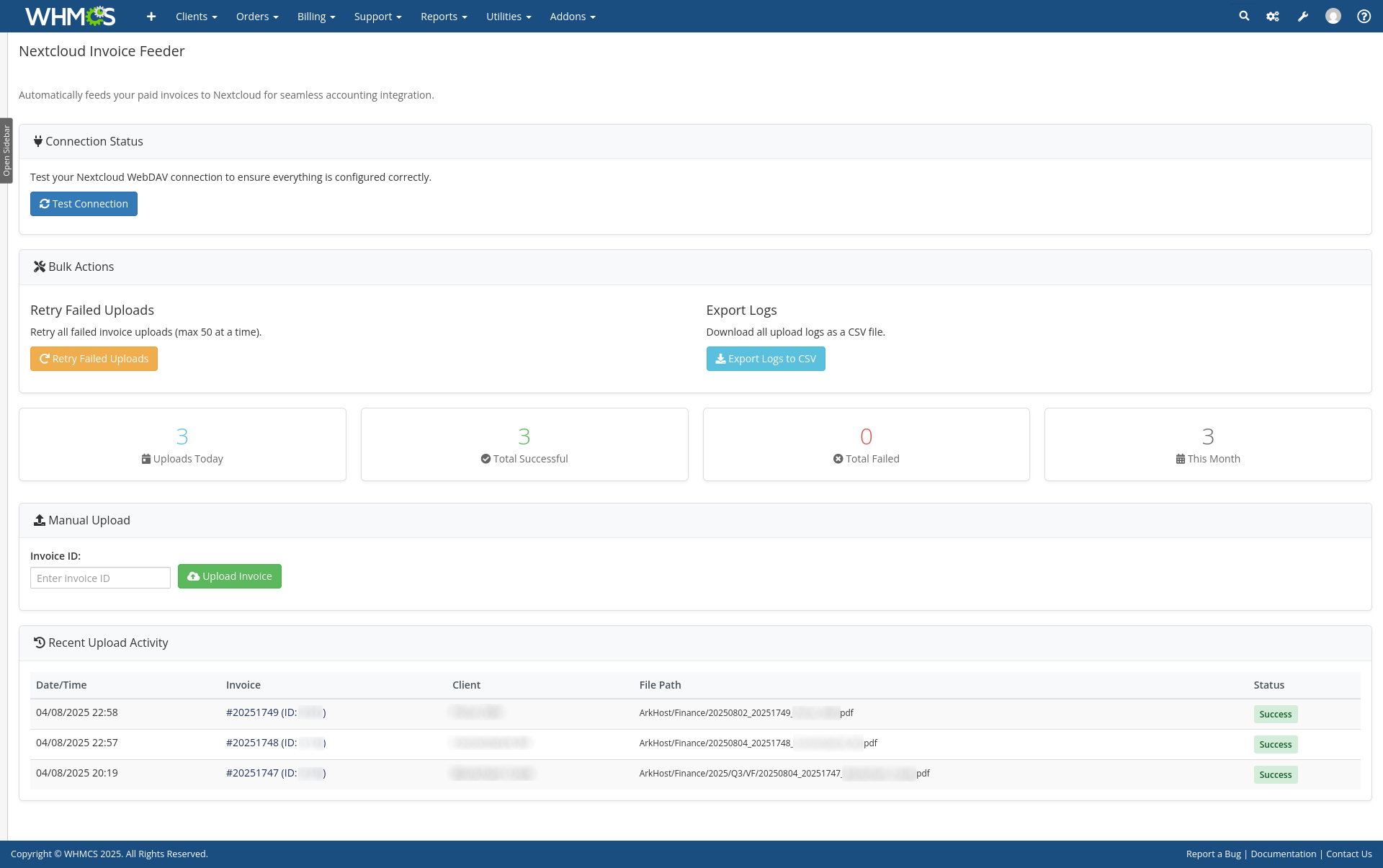
Task: Open the sidebar tab
Action: pos(6,151)
